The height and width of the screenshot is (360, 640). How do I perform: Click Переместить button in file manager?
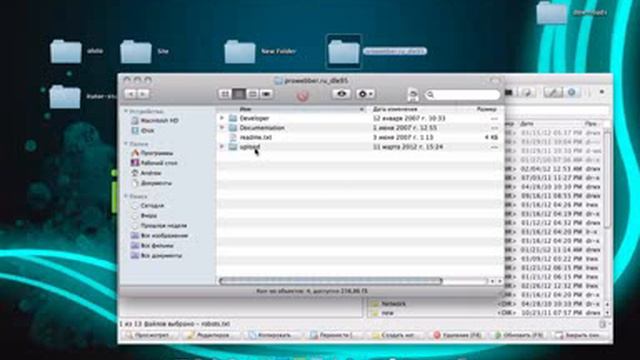point(334,335)
